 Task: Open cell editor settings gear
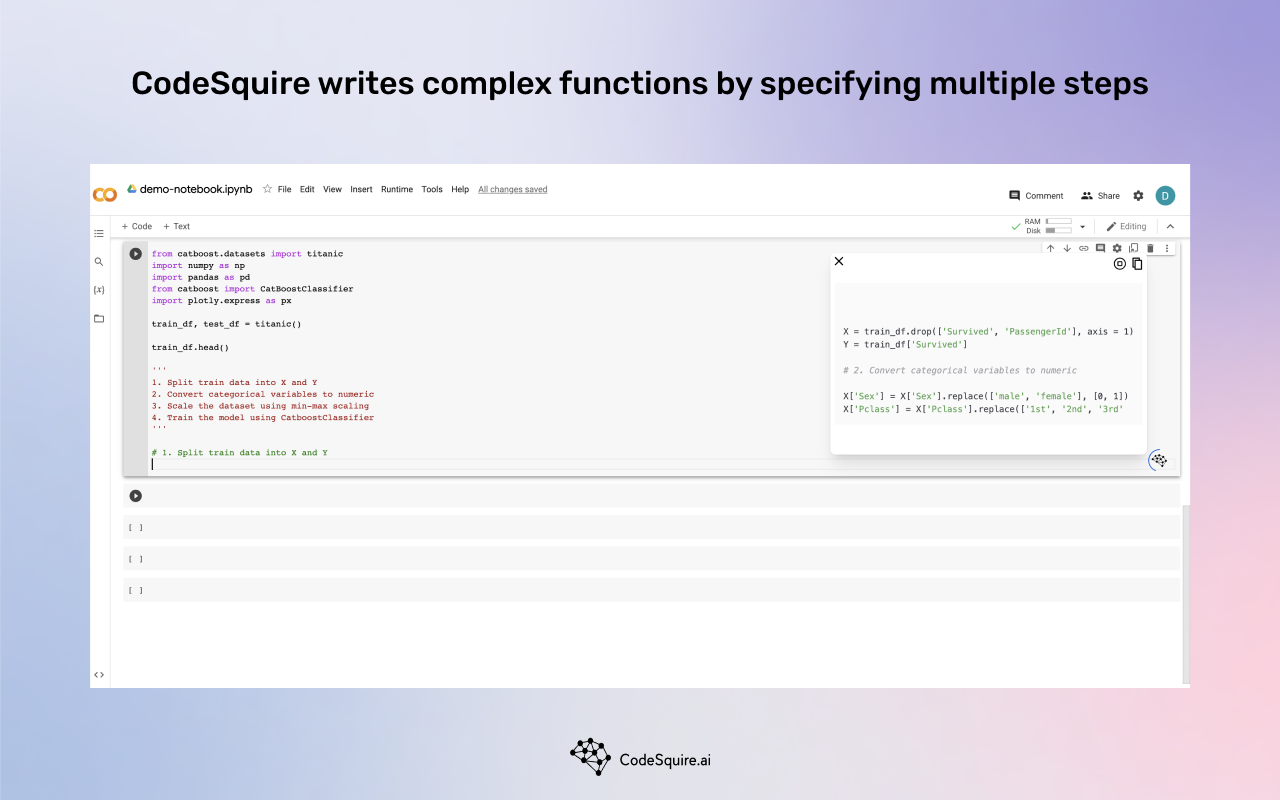click(x=1117, y=248)
